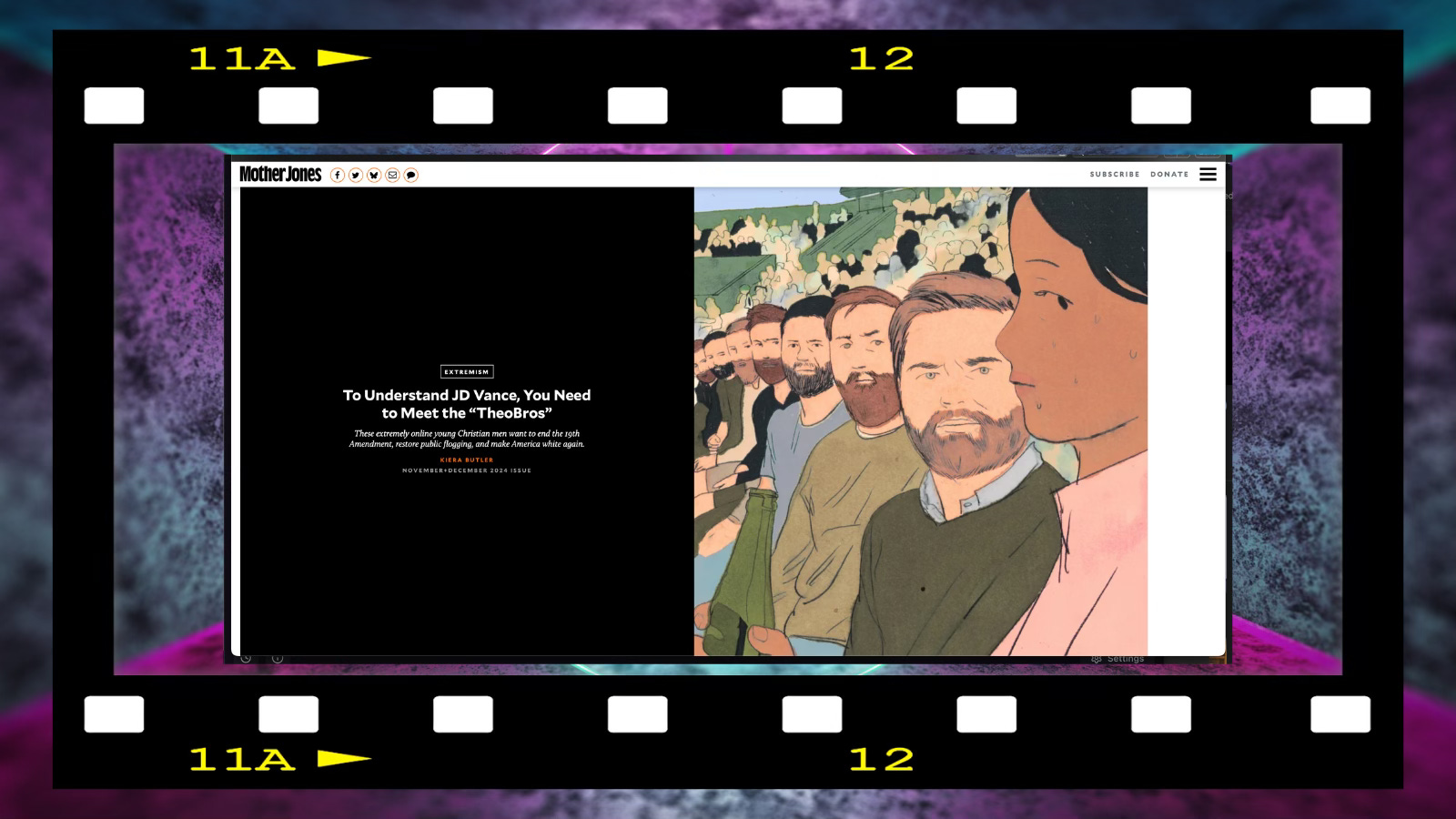Click the author name Kiera Butler
The height and width of the screenshot is (819, 1456).
click(467, 460)
